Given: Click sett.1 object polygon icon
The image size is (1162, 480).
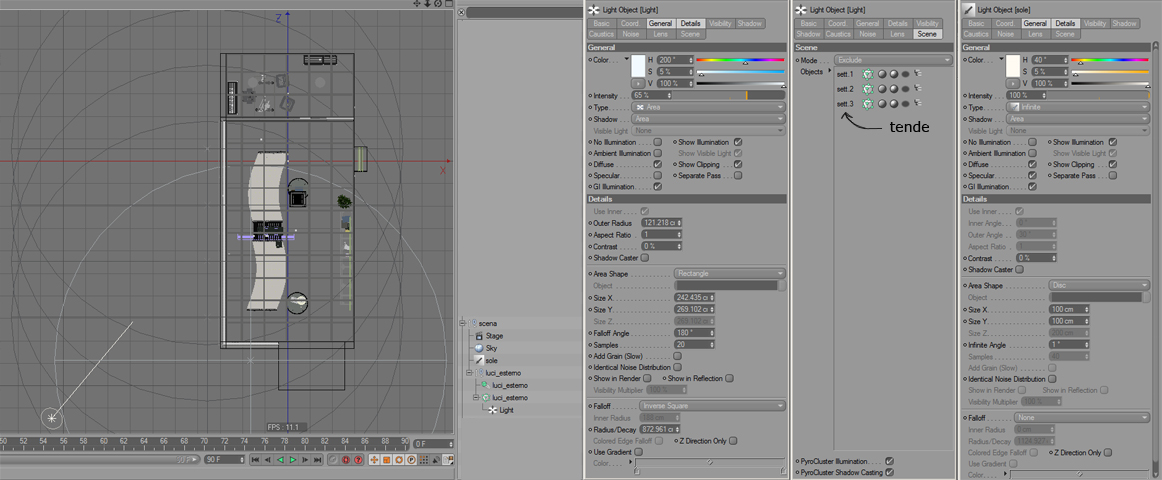Looking at the screenshot, I should [869, 74].
